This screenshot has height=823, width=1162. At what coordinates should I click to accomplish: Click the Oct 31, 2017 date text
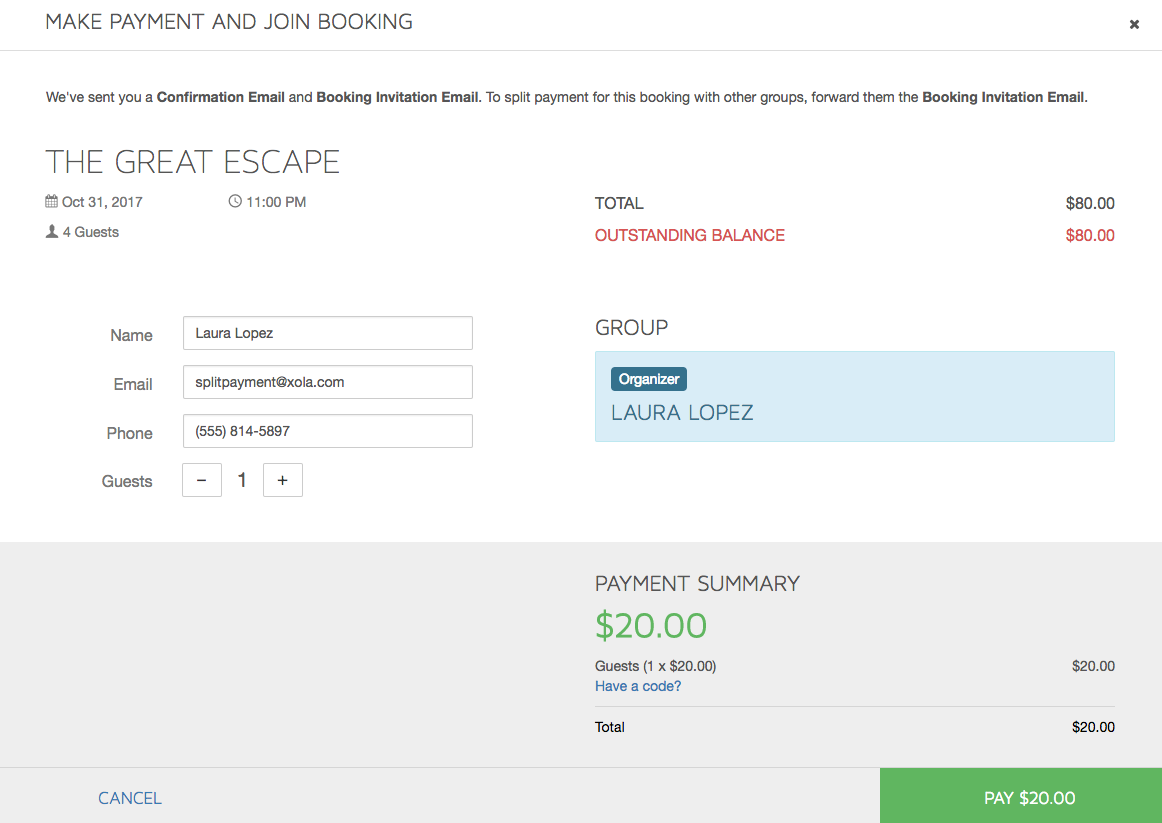coord(102,201)
